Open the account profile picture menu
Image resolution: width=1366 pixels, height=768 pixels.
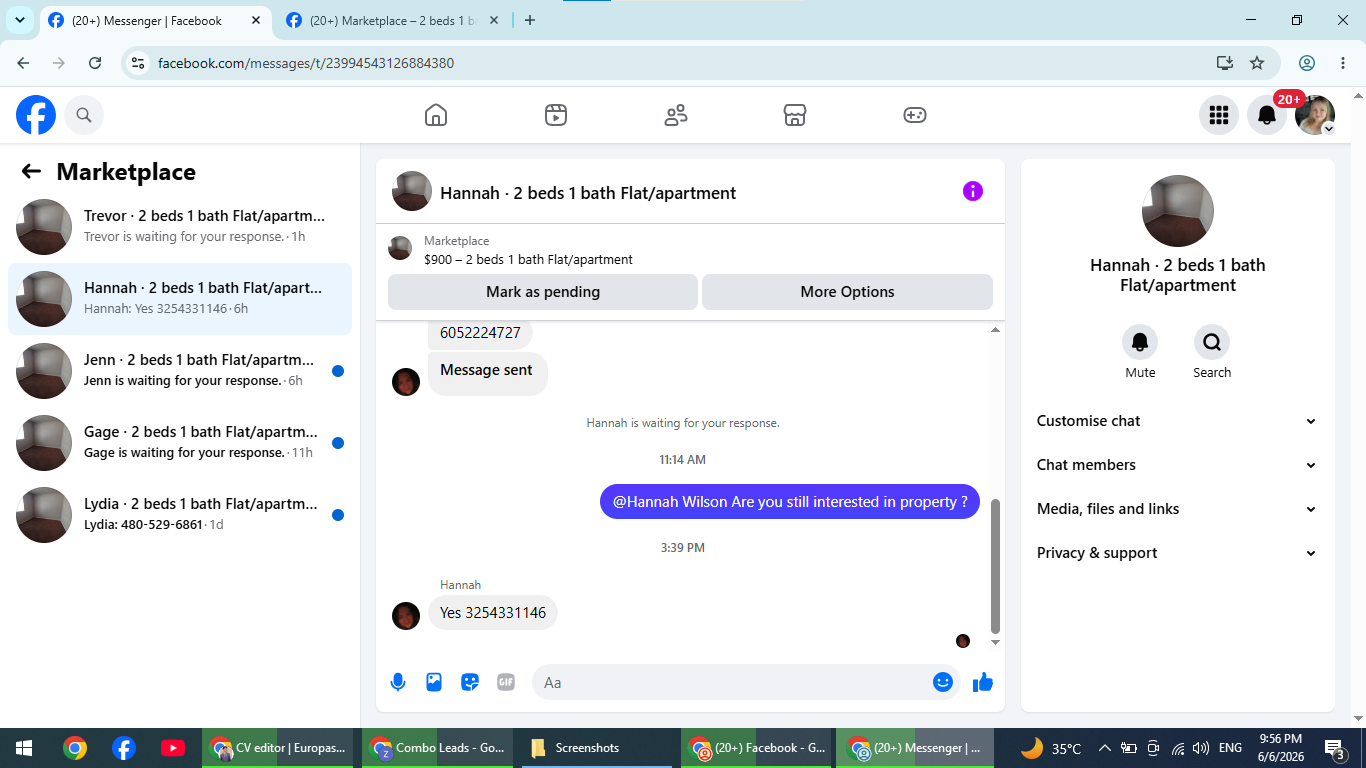1315,115
